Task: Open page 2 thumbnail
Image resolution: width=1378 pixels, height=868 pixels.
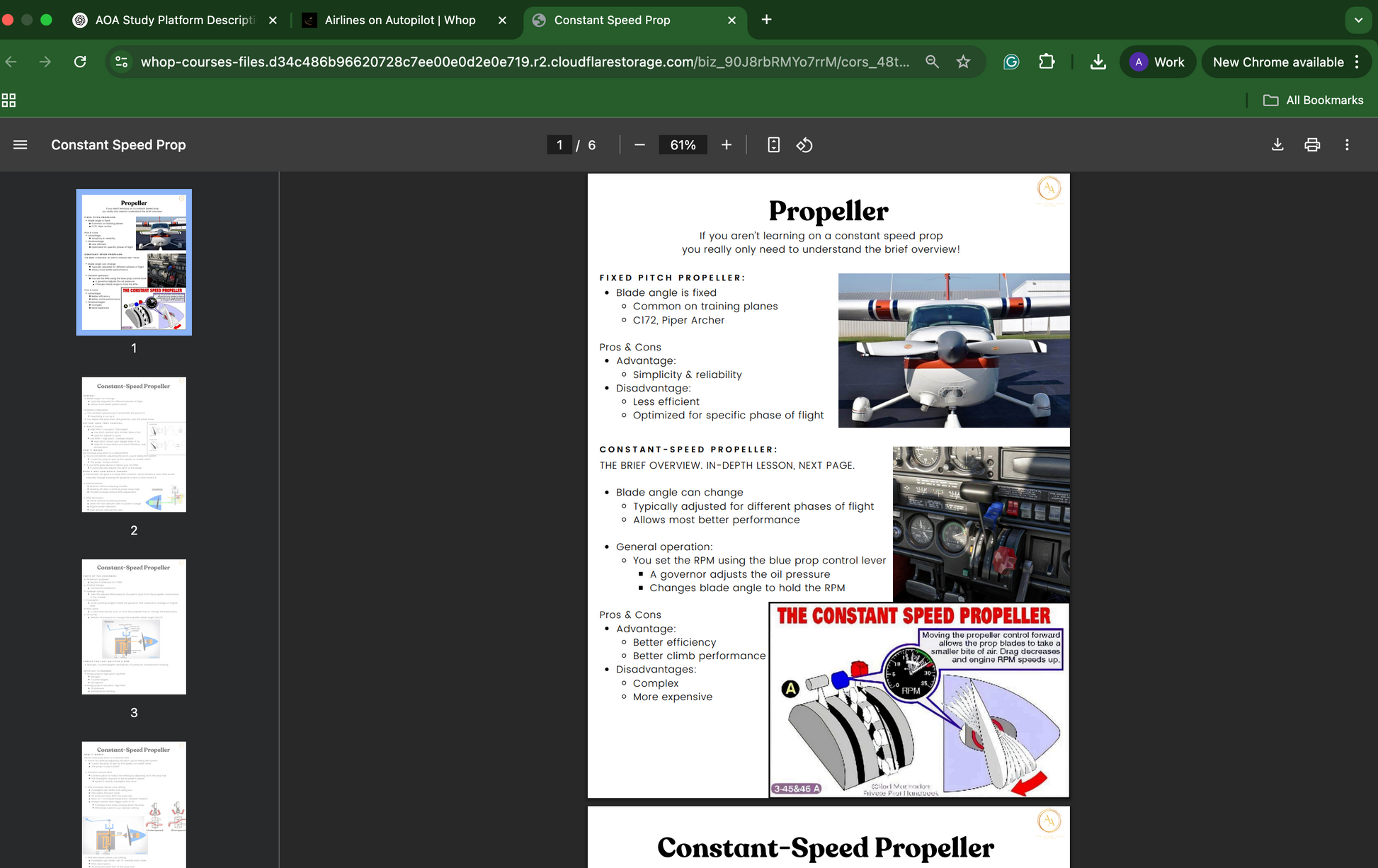Action: click(134, 444)
